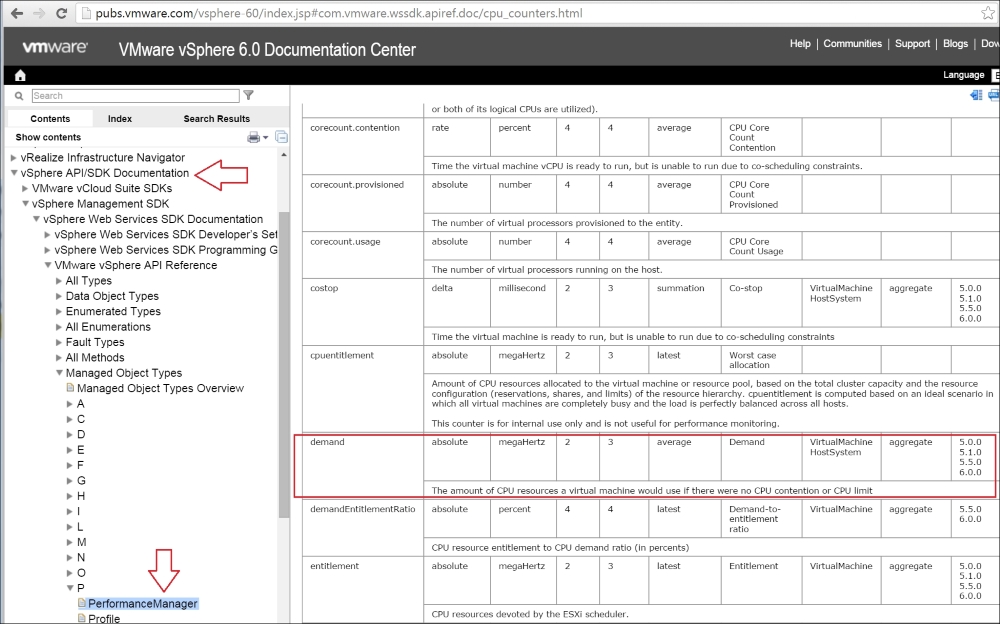Viewport: 1000px width, 624px height.
Task: Open Managed Object Types Overview
Action: click(160, 388)
